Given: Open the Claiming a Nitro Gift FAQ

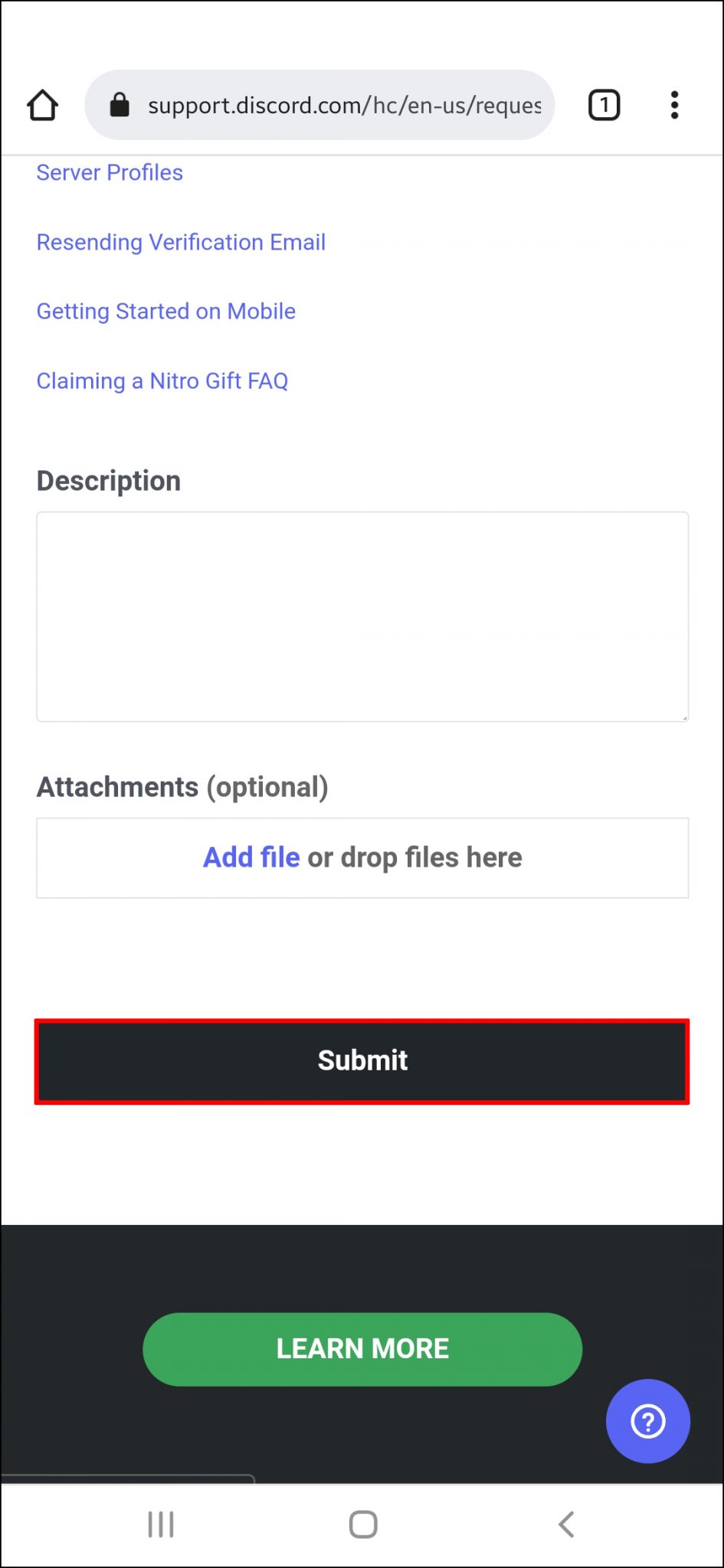Looking at the screenshot, I should [162, 381].
